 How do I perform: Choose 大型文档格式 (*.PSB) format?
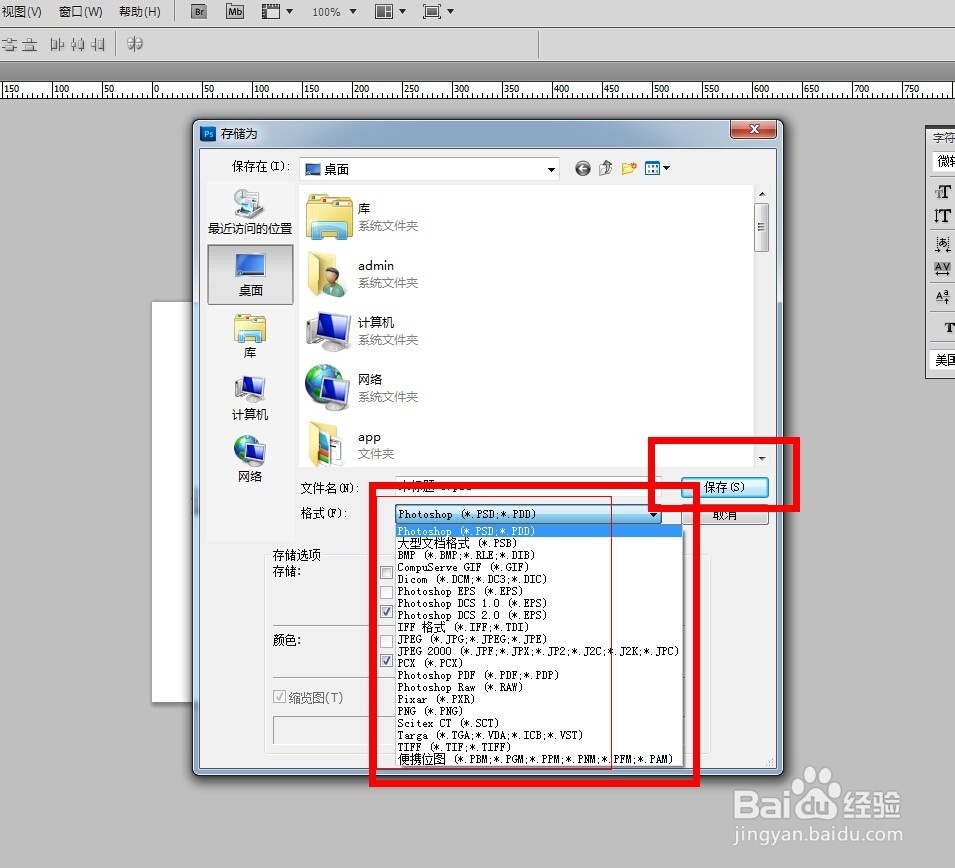[x=538, y=543]
